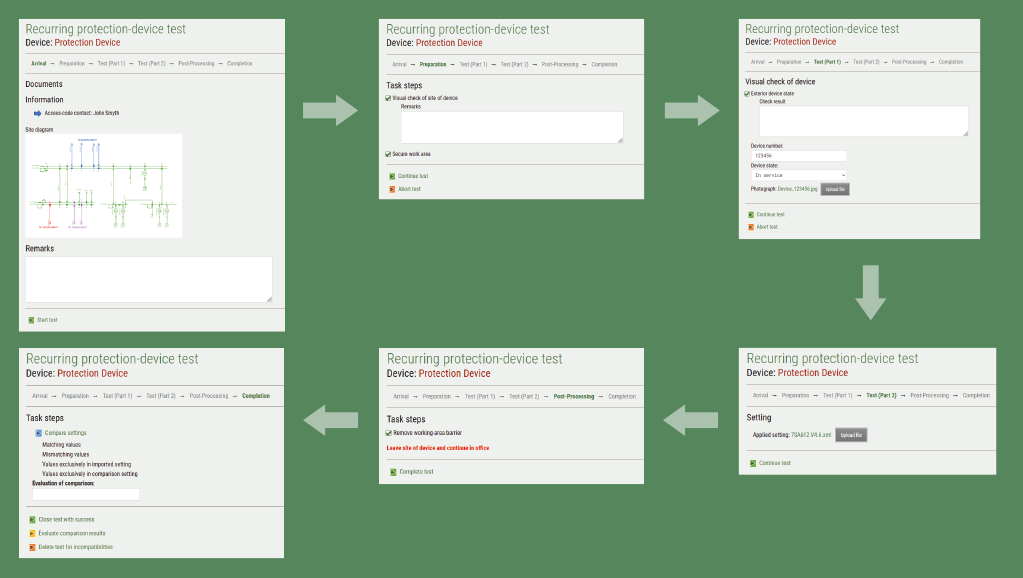Click the green Start test icon
The image size is (1023, 578).
pyautogui.click(x=31, y=320)
